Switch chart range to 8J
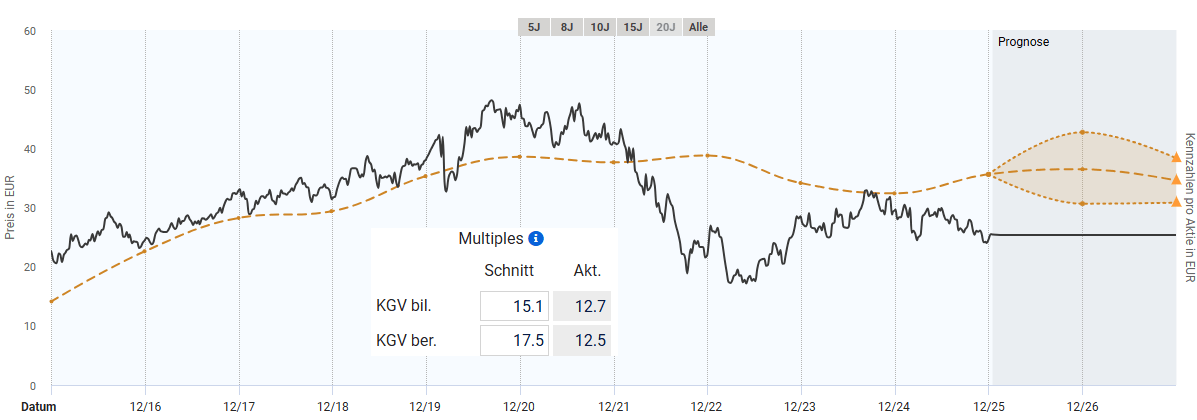The image size is (1197, 420). [x=566, y=27]
